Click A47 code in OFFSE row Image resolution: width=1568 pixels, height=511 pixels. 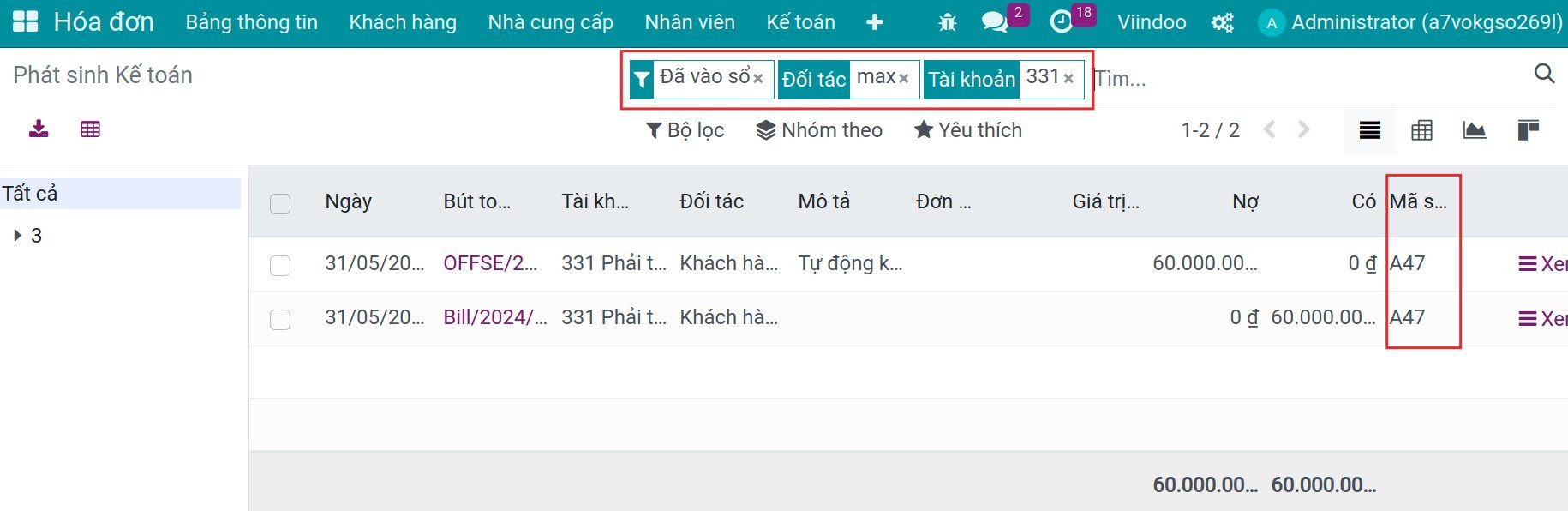tap(1408, 263)
